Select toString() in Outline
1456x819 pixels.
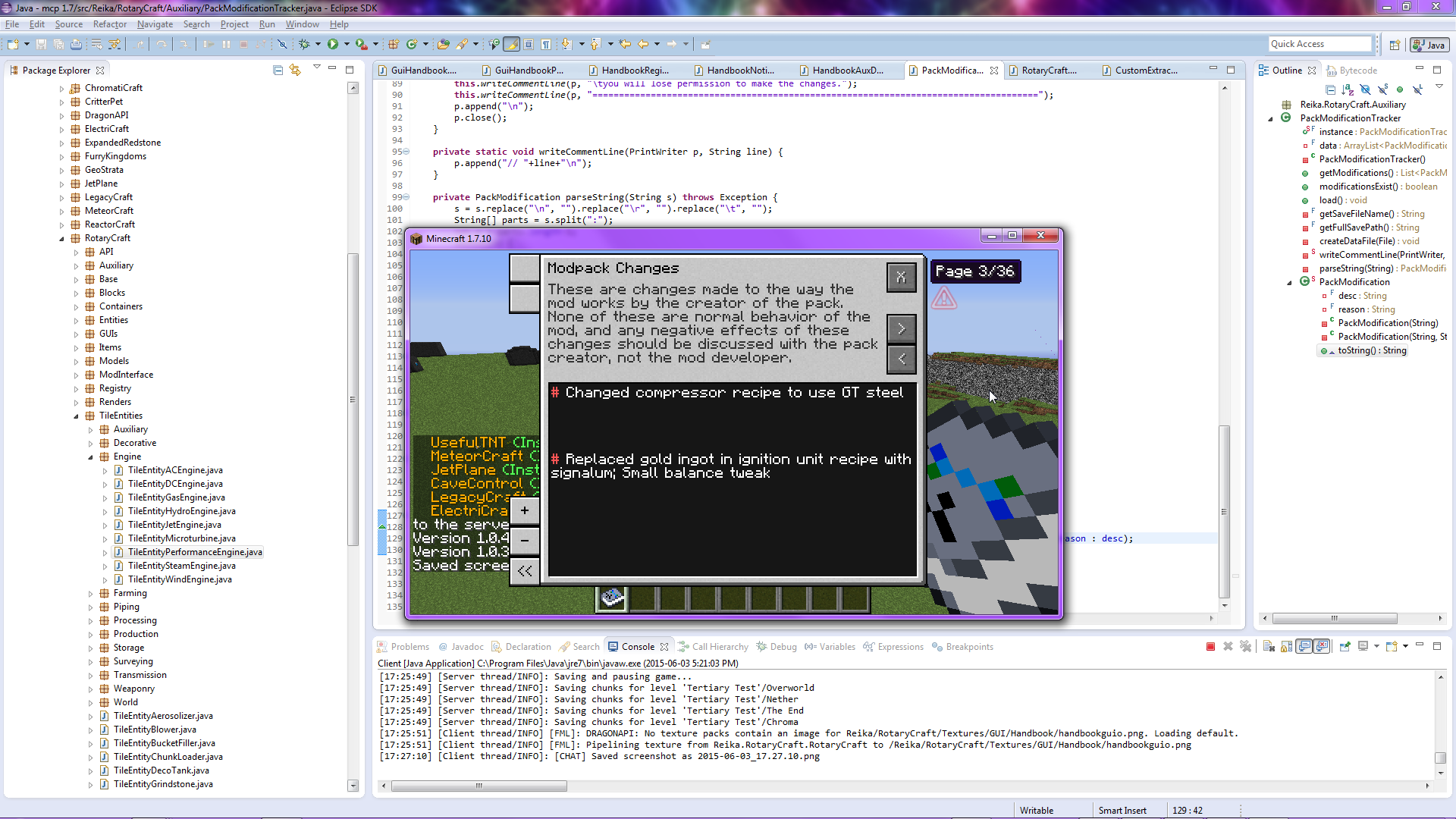click(1372, 350)
